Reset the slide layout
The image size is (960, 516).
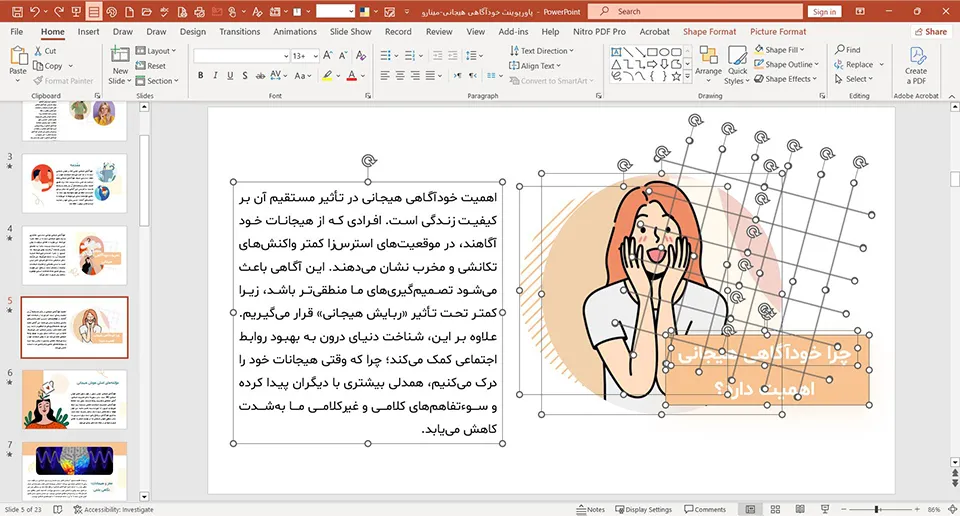point(151,65)
